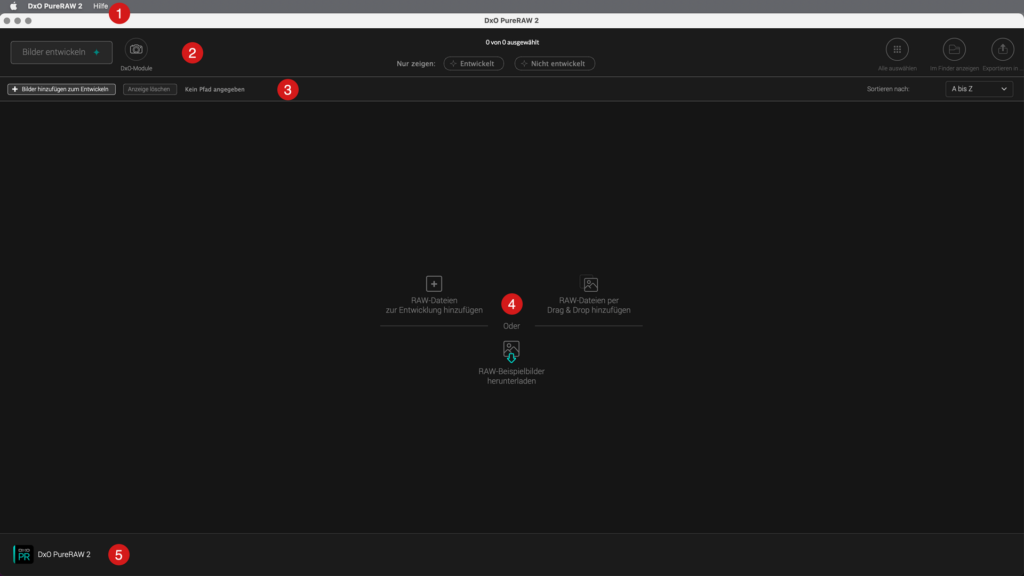
Task: Click the Kein Pfad angegeben text
Action: [215, 89]
